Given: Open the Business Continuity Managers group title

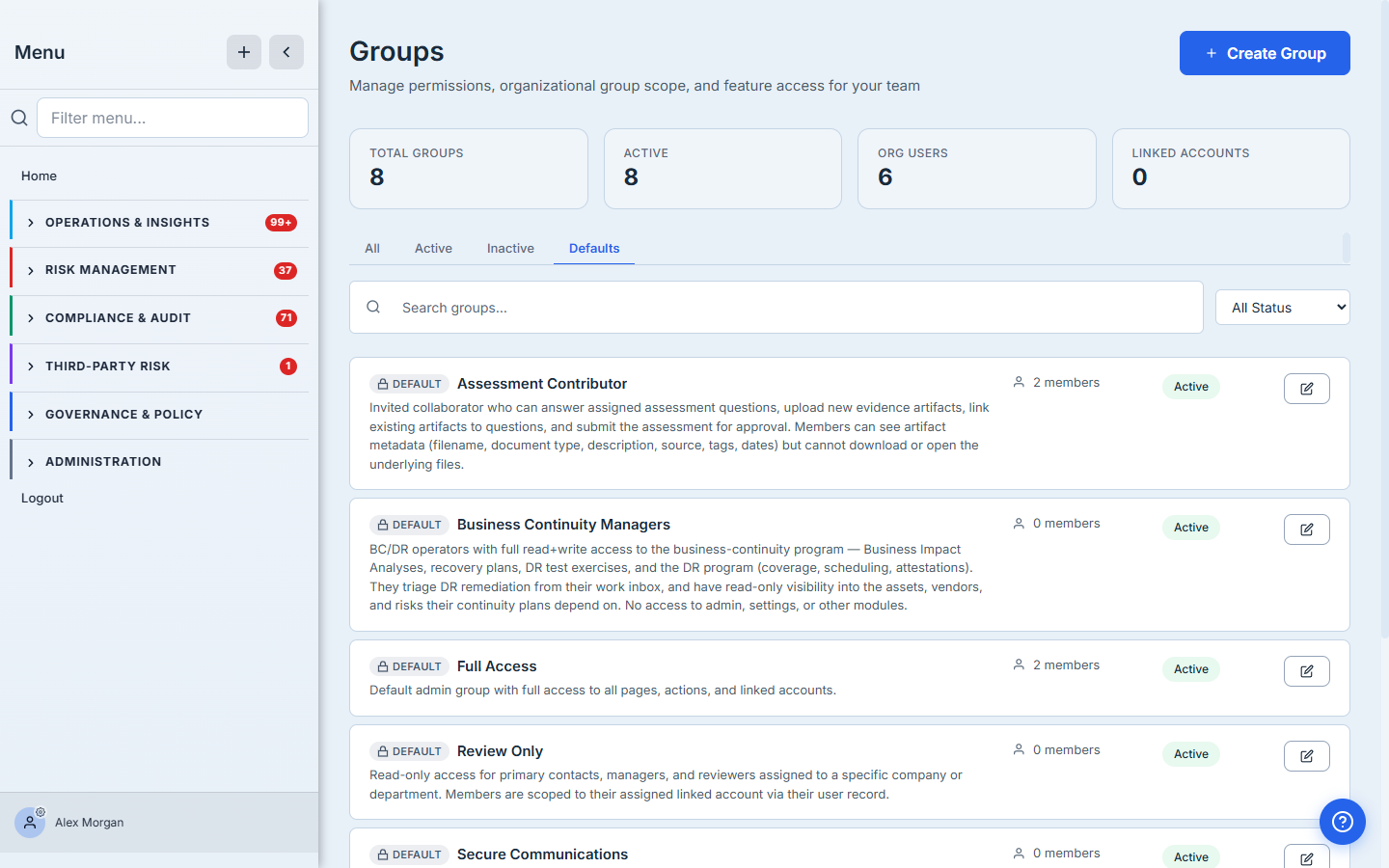Looking at the screenshot, I should tap(563, 525).
